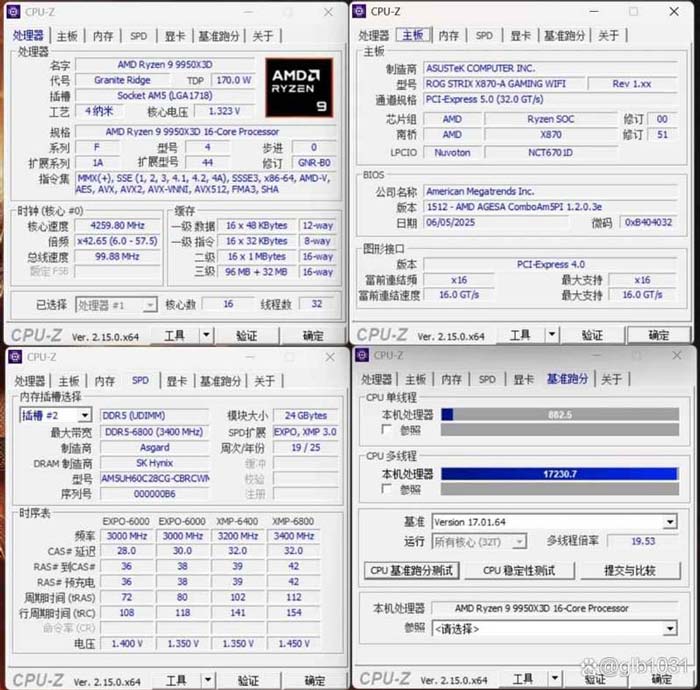Image resolution: width=700 pixels, height=690 pixels.
Task: Switch to 内存 tab in processor window
Action: (103, 36)
